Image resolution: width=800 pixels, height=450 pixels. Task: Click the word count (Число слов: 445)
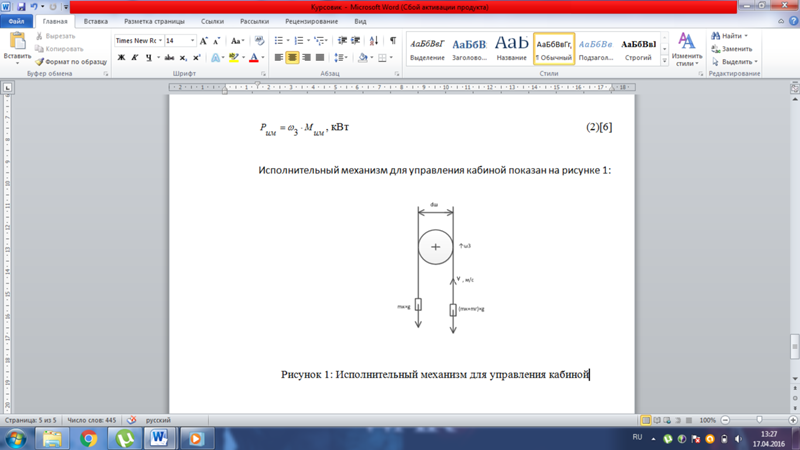click(x=92, y=420)
